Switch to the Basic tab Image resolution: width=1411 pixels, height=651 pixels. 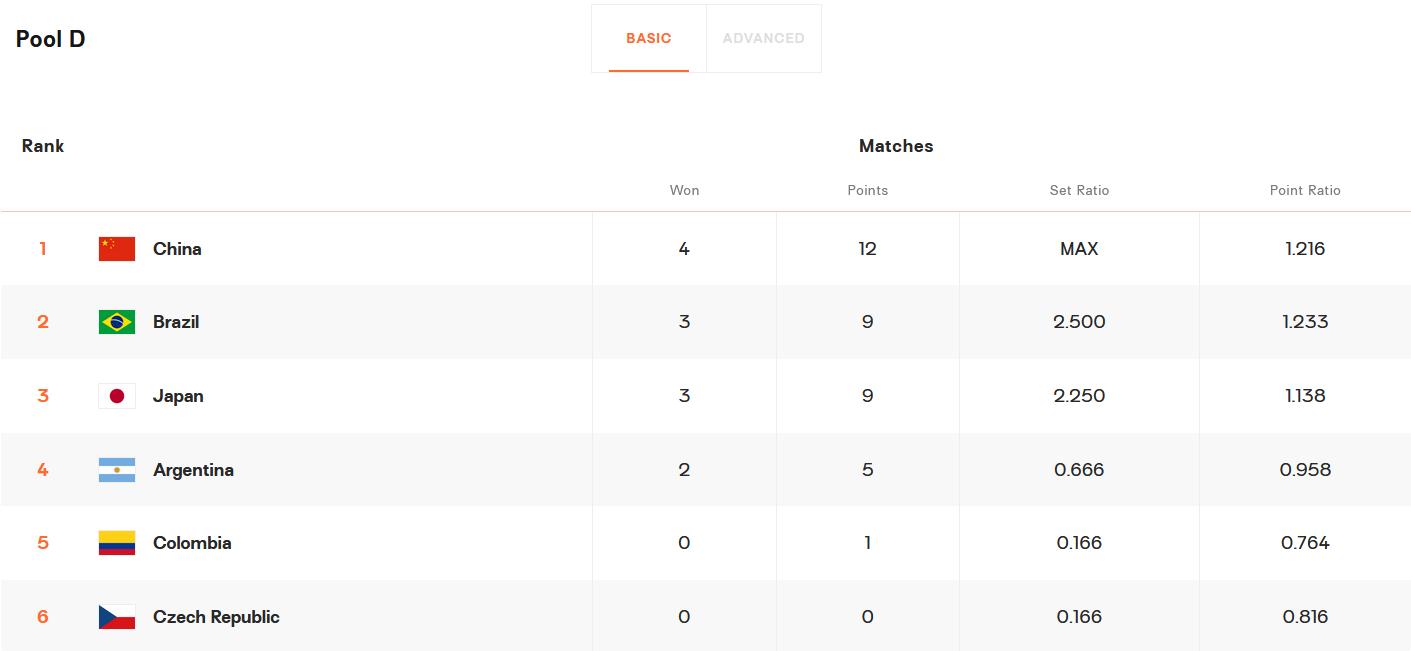tap(648, 39)
